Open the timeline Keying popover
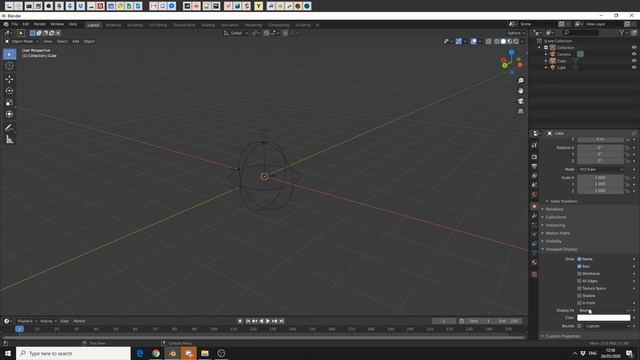The width and height of the screenshot is (640, 360). 48,321
